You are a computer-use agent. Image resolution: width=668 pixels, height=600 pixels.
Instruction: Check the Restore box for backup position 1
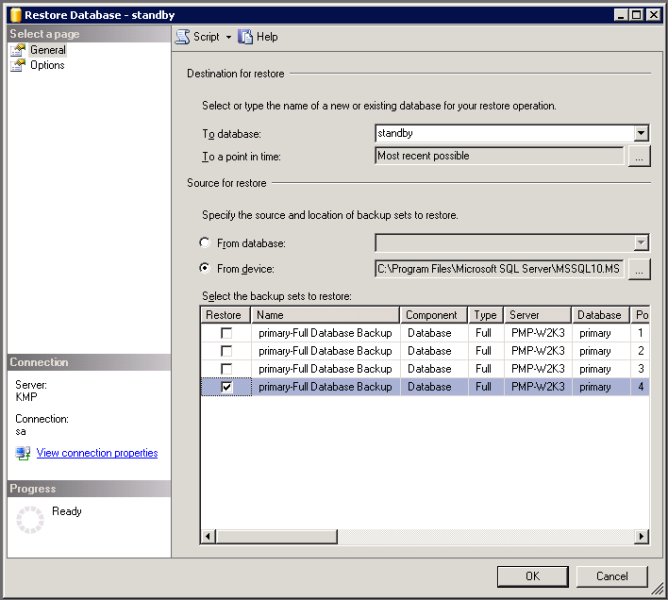tap(226, 333)
